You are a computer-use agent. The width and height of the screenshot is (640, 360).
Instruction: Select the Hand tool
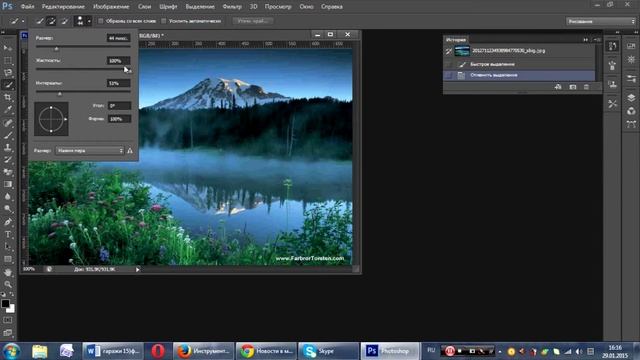tap(8, 272)
